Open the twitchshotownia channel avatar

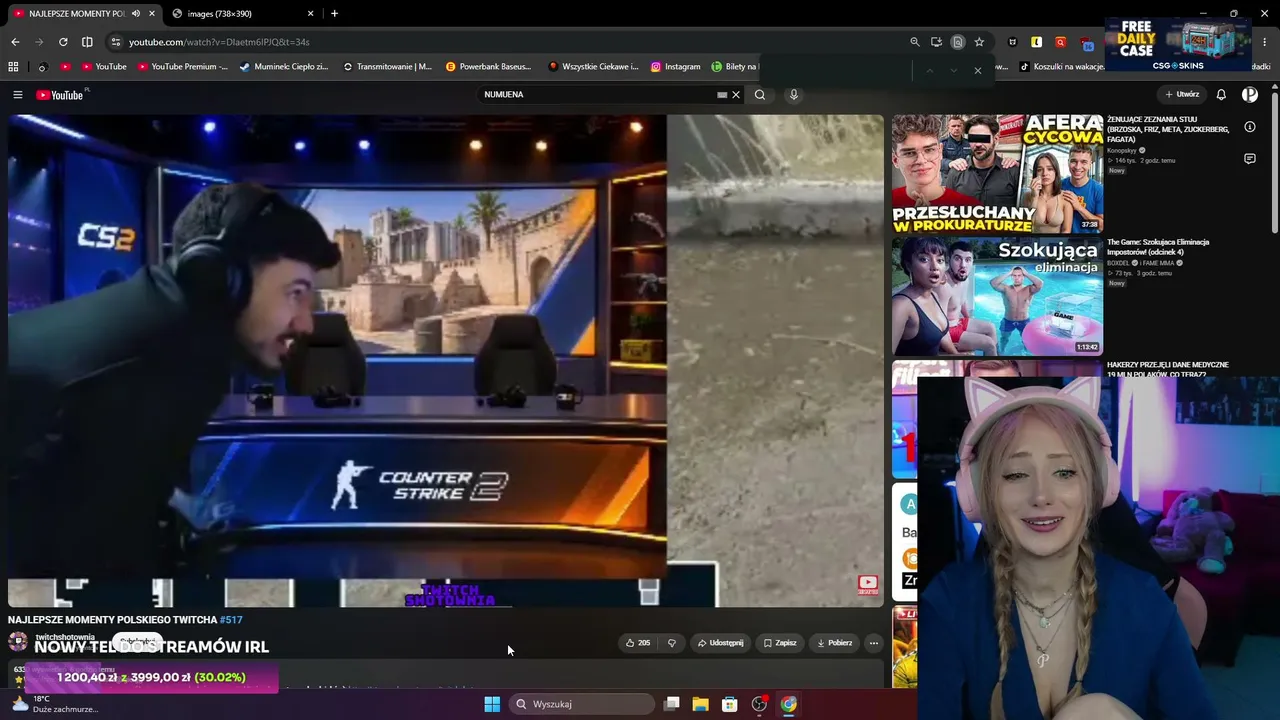coord(18,641)
